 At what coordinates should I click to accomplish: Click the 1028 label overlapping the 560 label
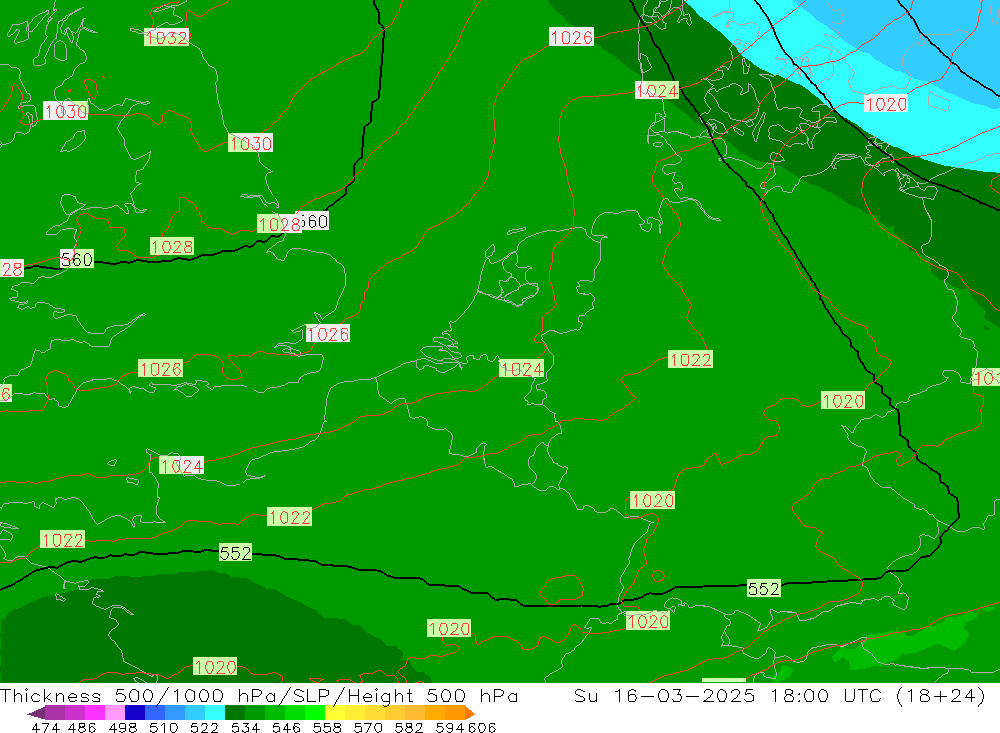(279, 224)
